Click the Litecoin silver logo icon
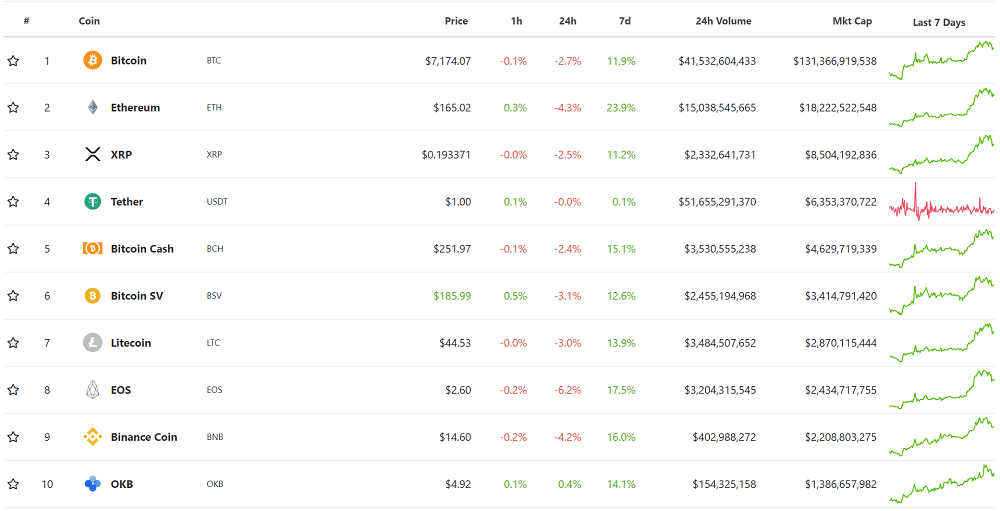This screenshot has height=511, width=1000. point(92,343)
